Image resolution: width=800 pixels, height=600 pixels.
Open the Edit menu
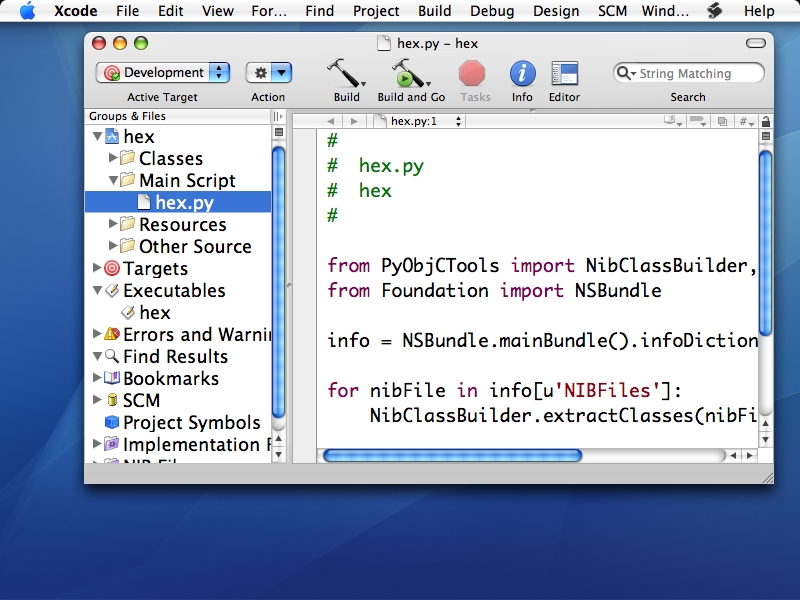pyautogui.click(x=170, y=11)
